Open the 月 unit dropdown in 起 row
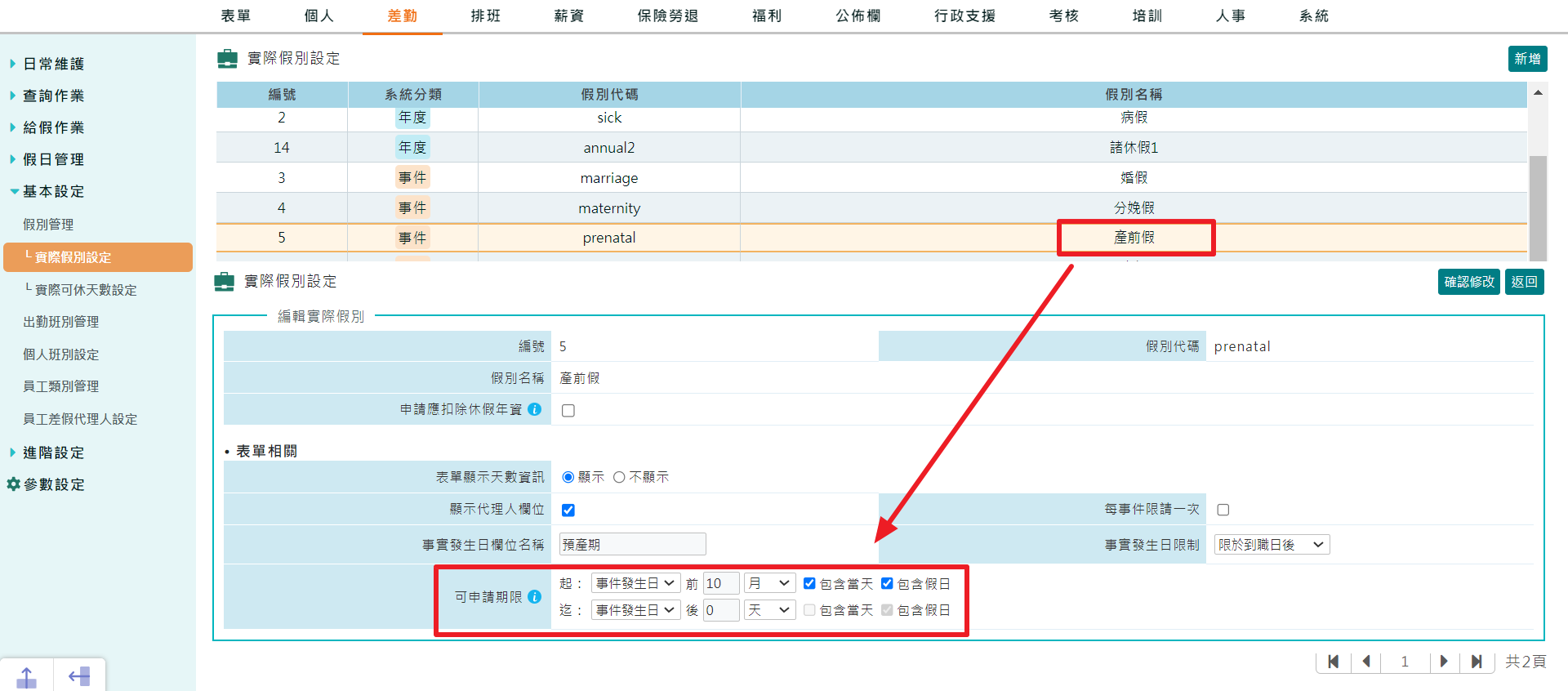 click(768, 583)
